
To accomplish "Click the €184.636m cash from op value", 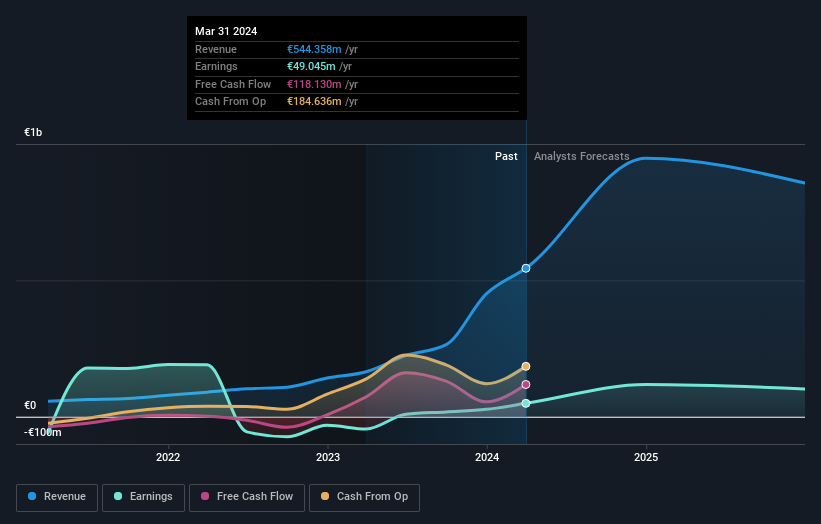I will point(314,102).
